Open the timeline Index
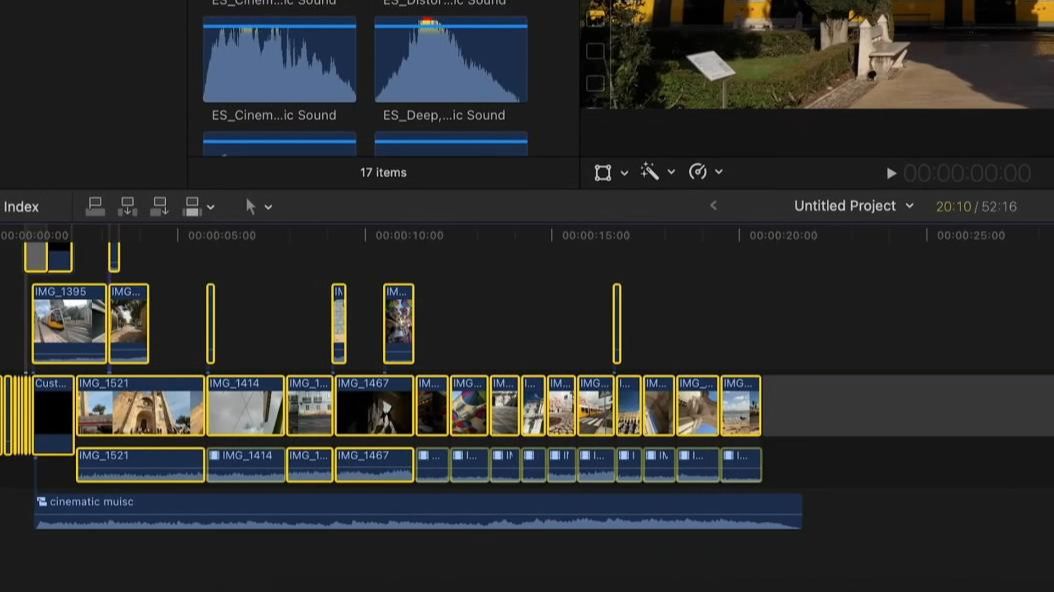The image size is (1054, 592). click(22, 207)
